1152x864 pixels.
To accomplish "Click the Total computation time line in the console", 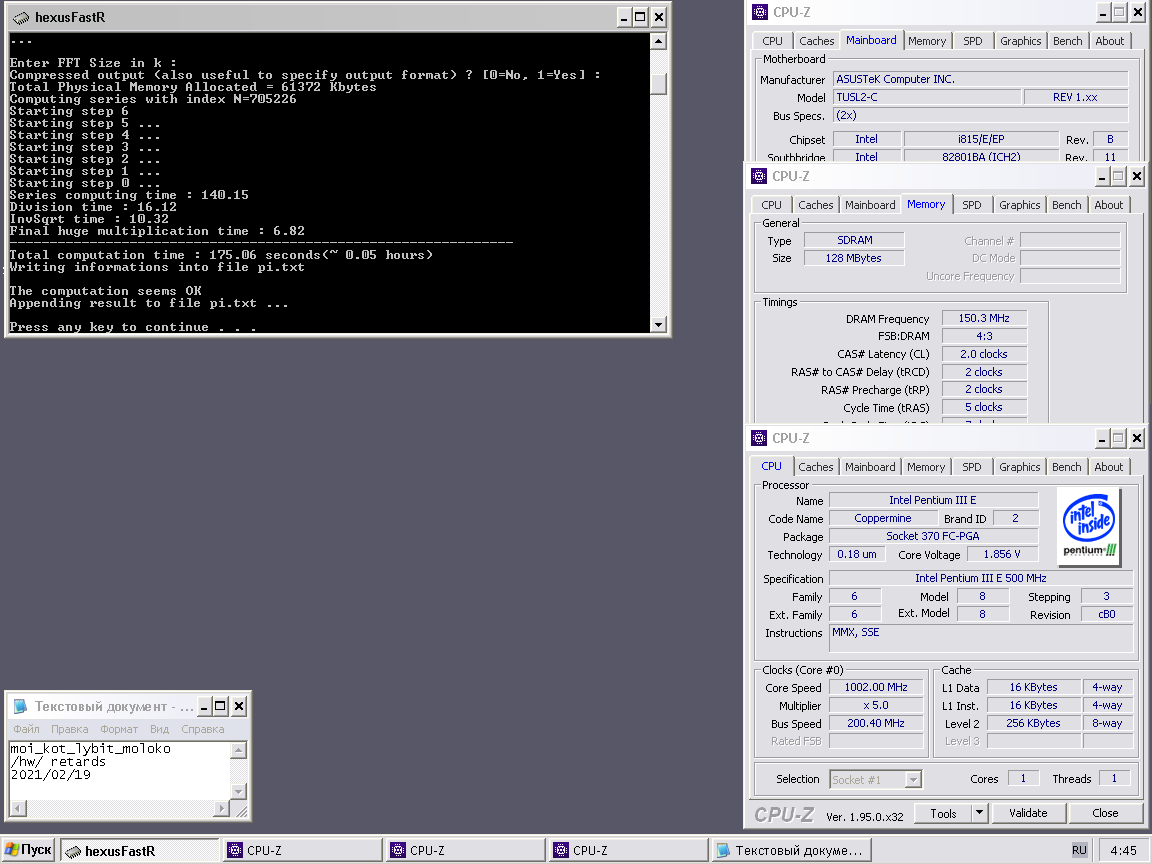I will [x=221, y=255].
